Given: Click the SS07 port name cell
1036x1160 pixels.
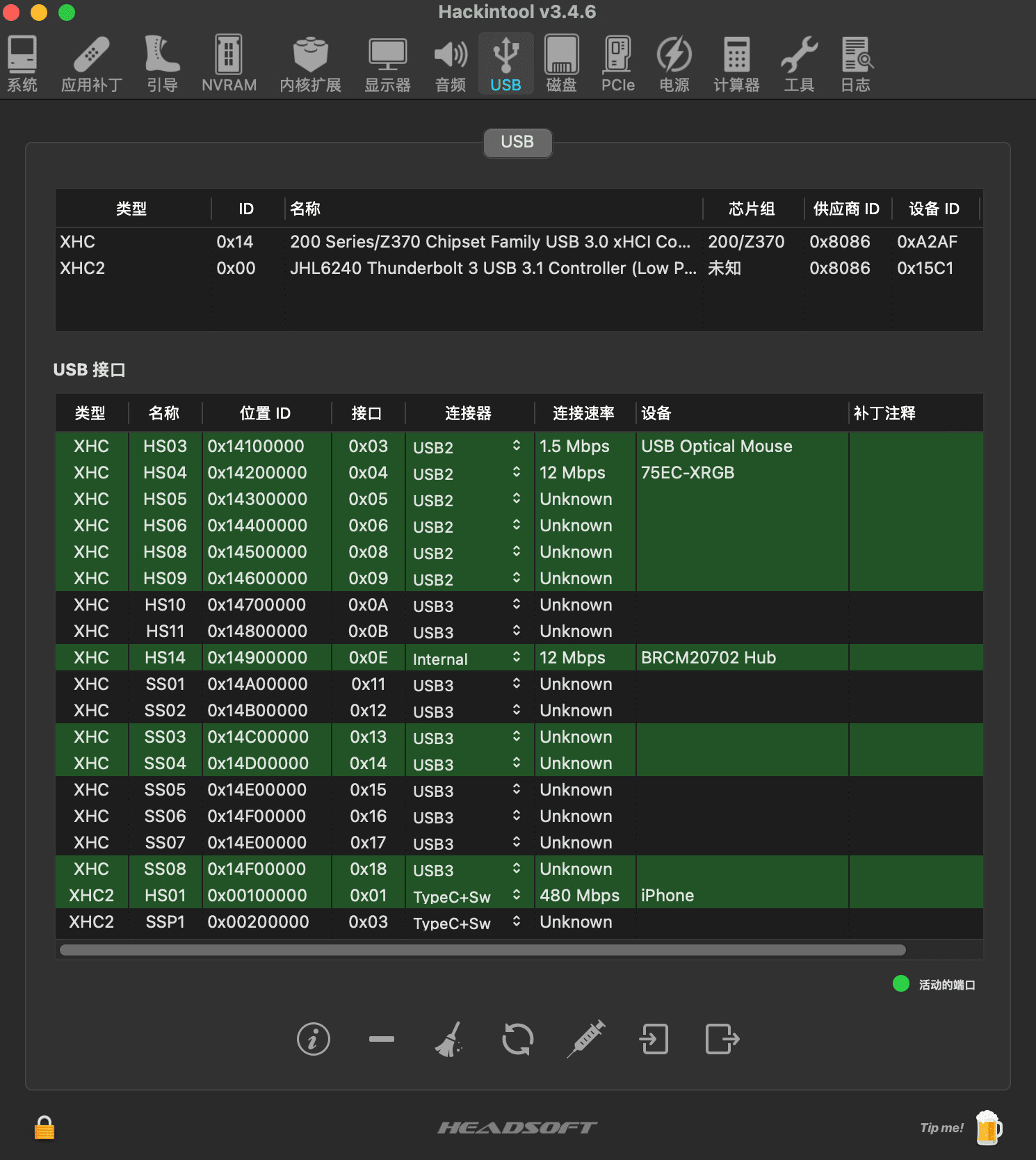Looking at the screenshot, I should tap(165, 843).
